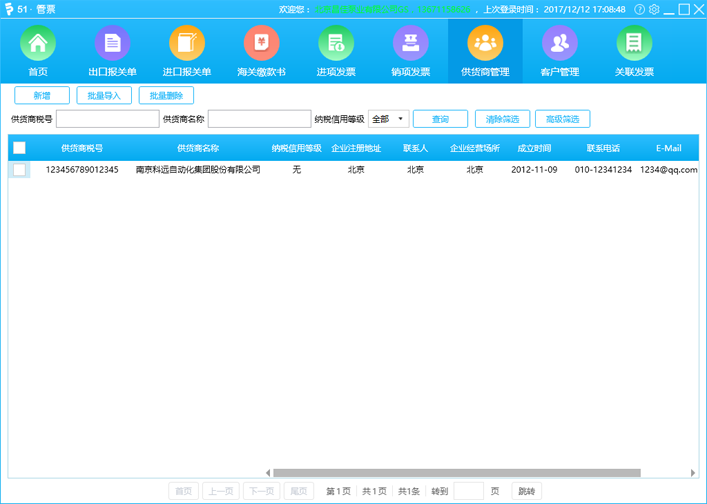Image resolution: width=707 pixels, height=504 pixels.
Task: Click the 批量导入 button
Action: point(104,95)
